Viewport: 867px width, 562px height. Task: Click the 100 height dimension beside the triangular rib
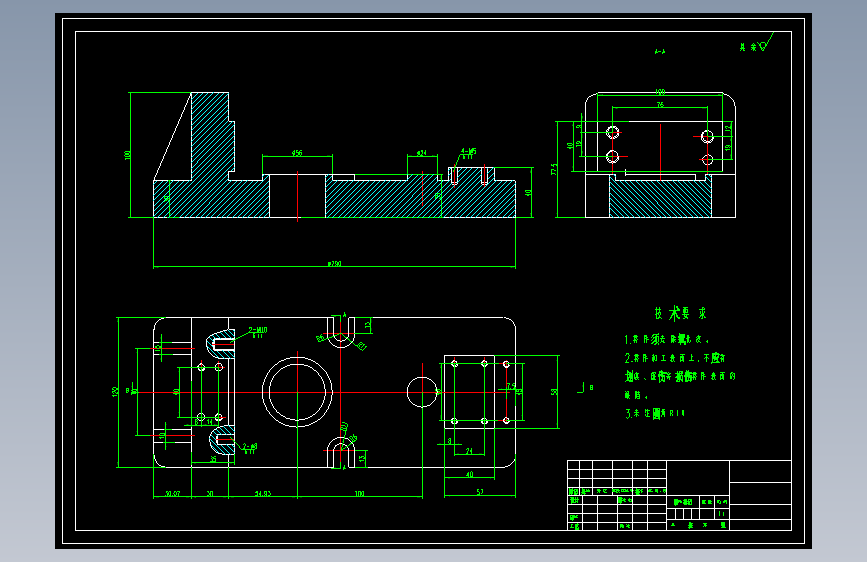coord(128,155)
